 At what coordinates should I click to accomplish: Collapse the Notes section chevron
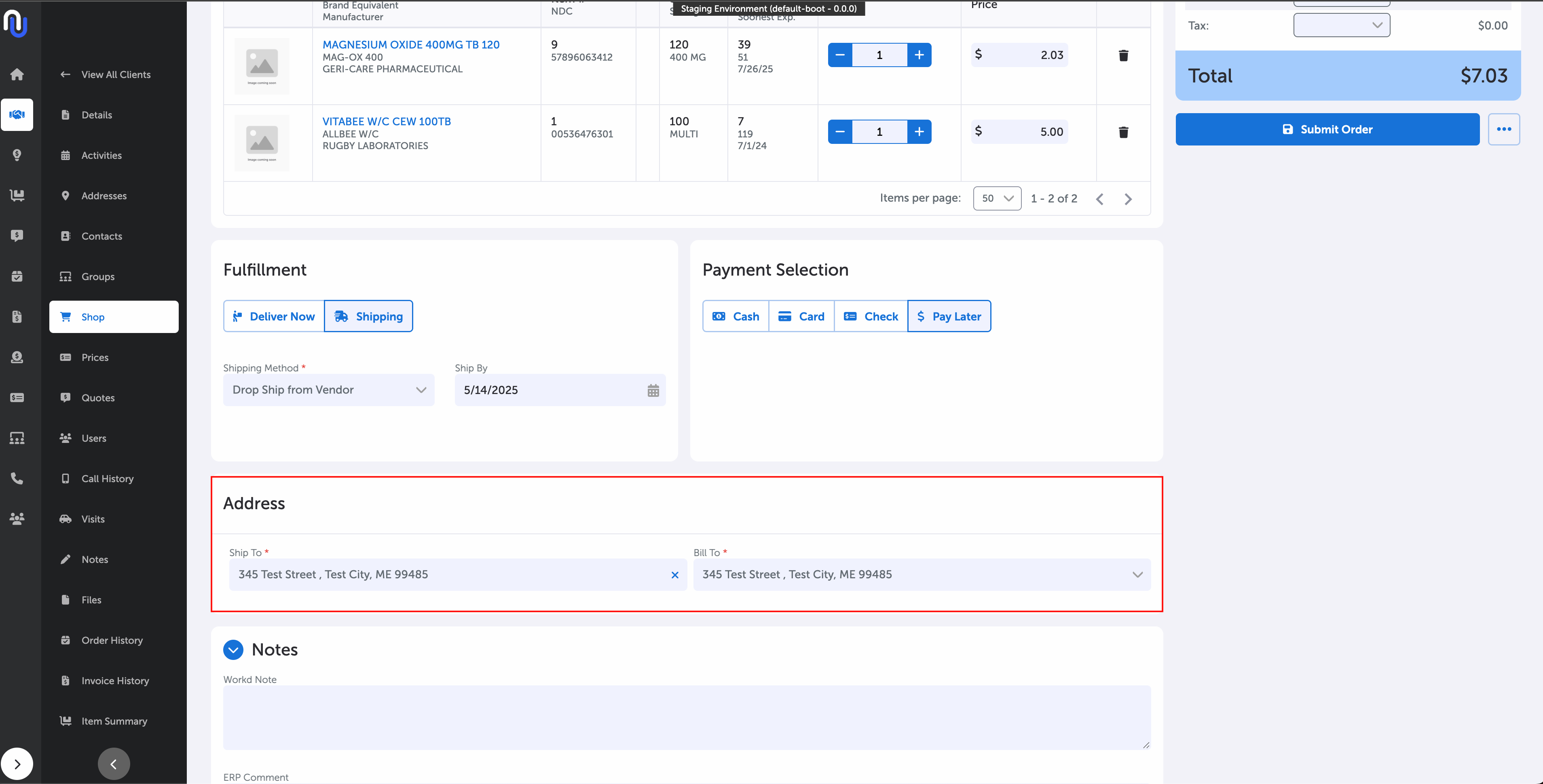tap(233, 649)
